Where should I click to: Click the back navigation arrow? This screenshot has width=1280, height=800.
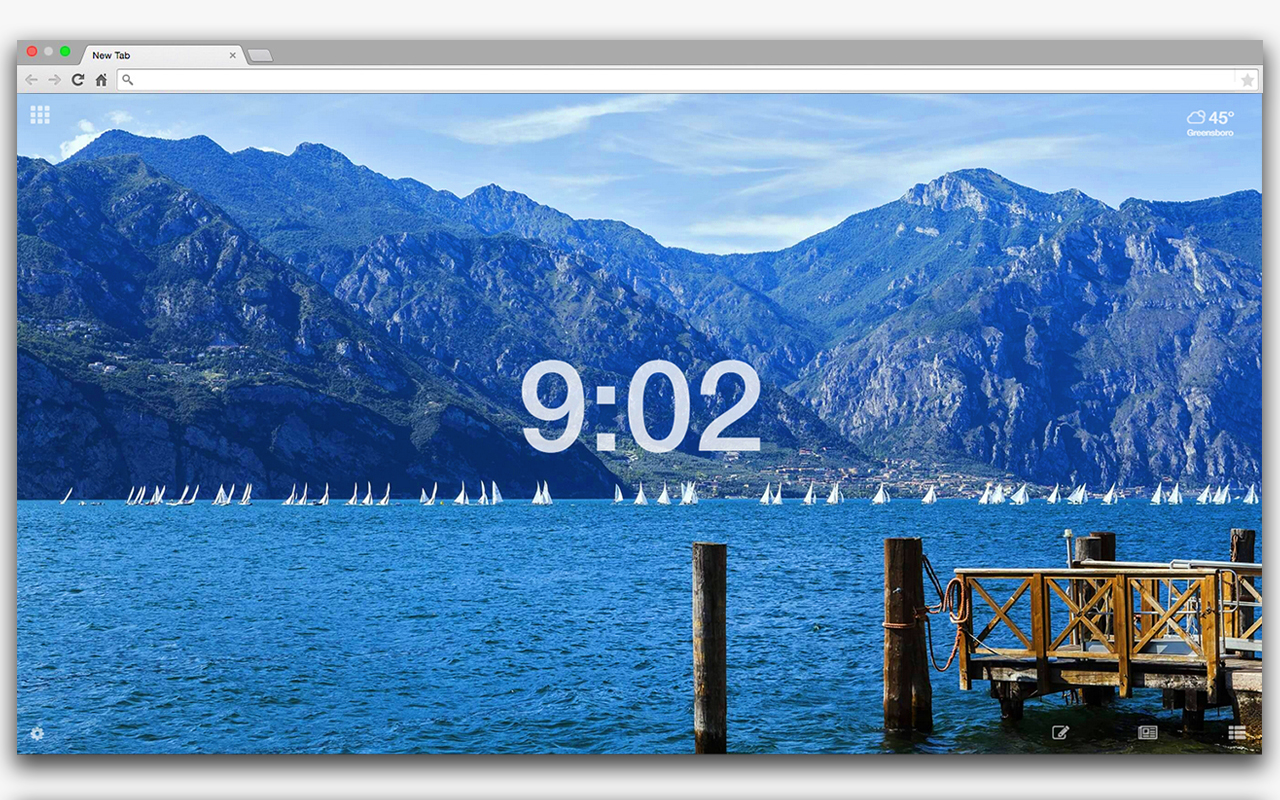pos(31,79)
